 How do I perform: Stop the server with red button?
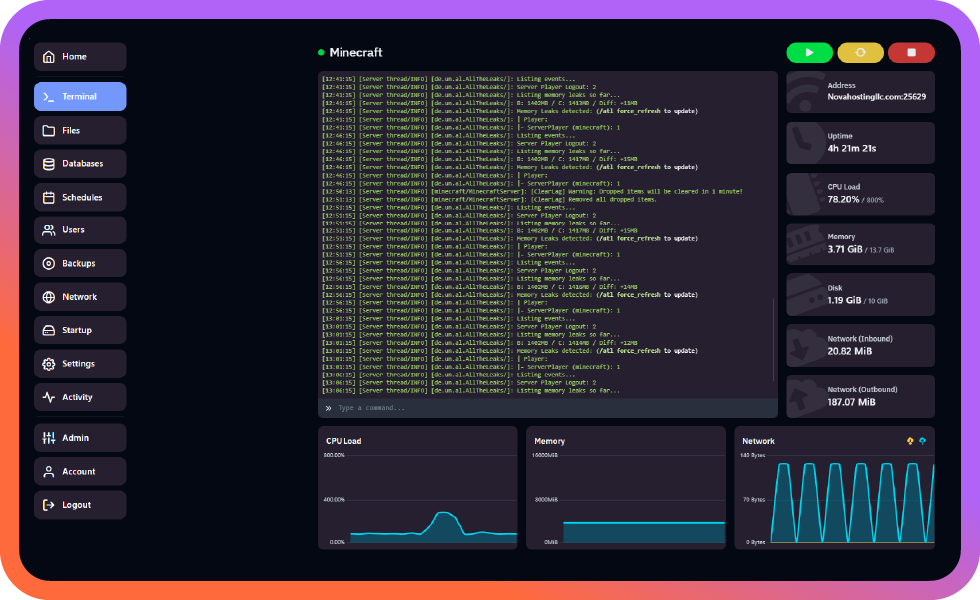click(x=911, y=52)
